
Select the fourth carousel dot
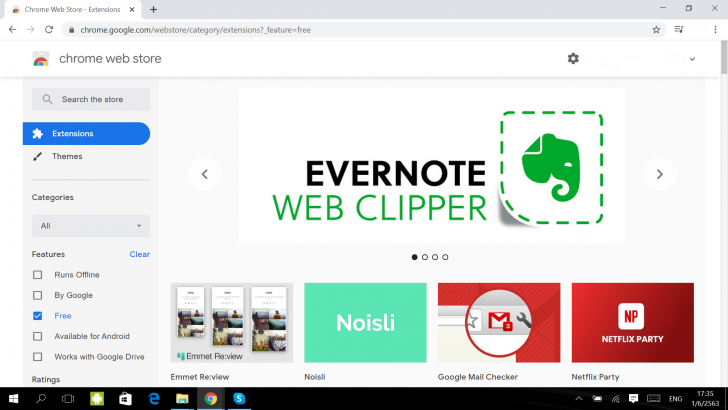click(x=445, y=257)
